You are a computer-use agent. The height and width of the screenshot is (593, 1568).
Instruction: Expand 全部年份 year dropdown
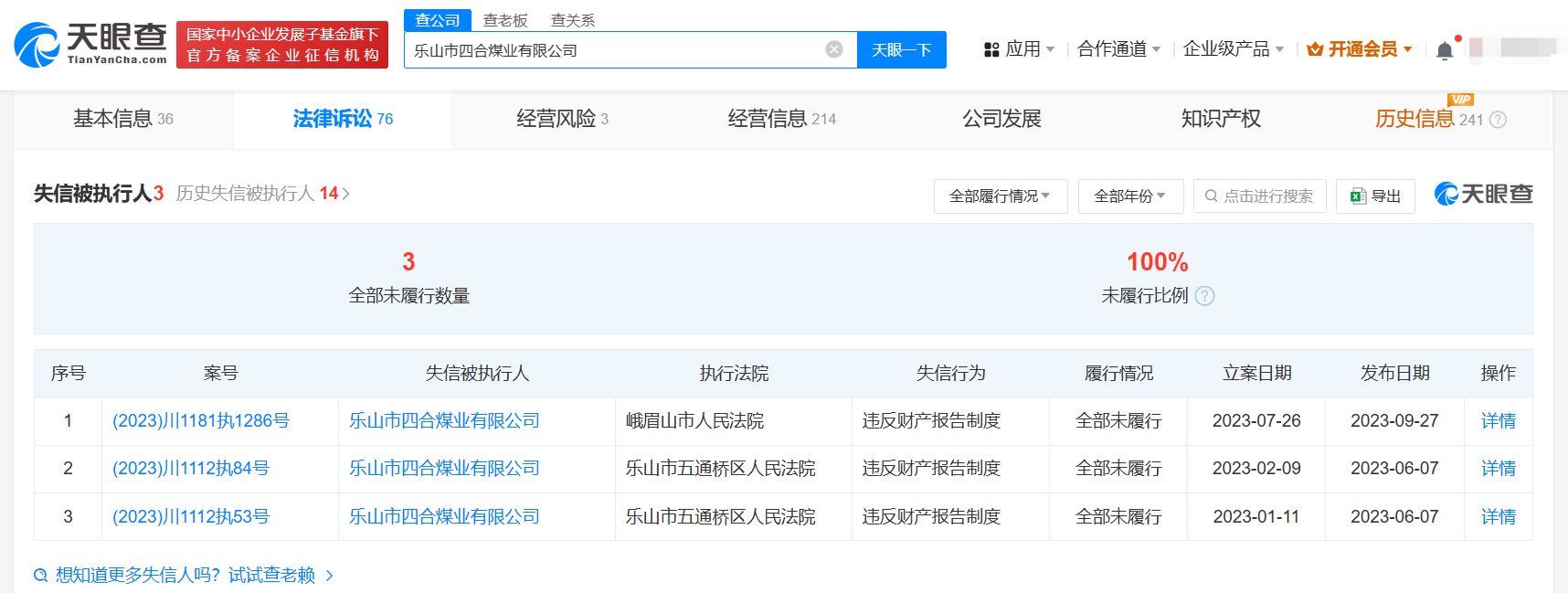[x=1129, y=196]
